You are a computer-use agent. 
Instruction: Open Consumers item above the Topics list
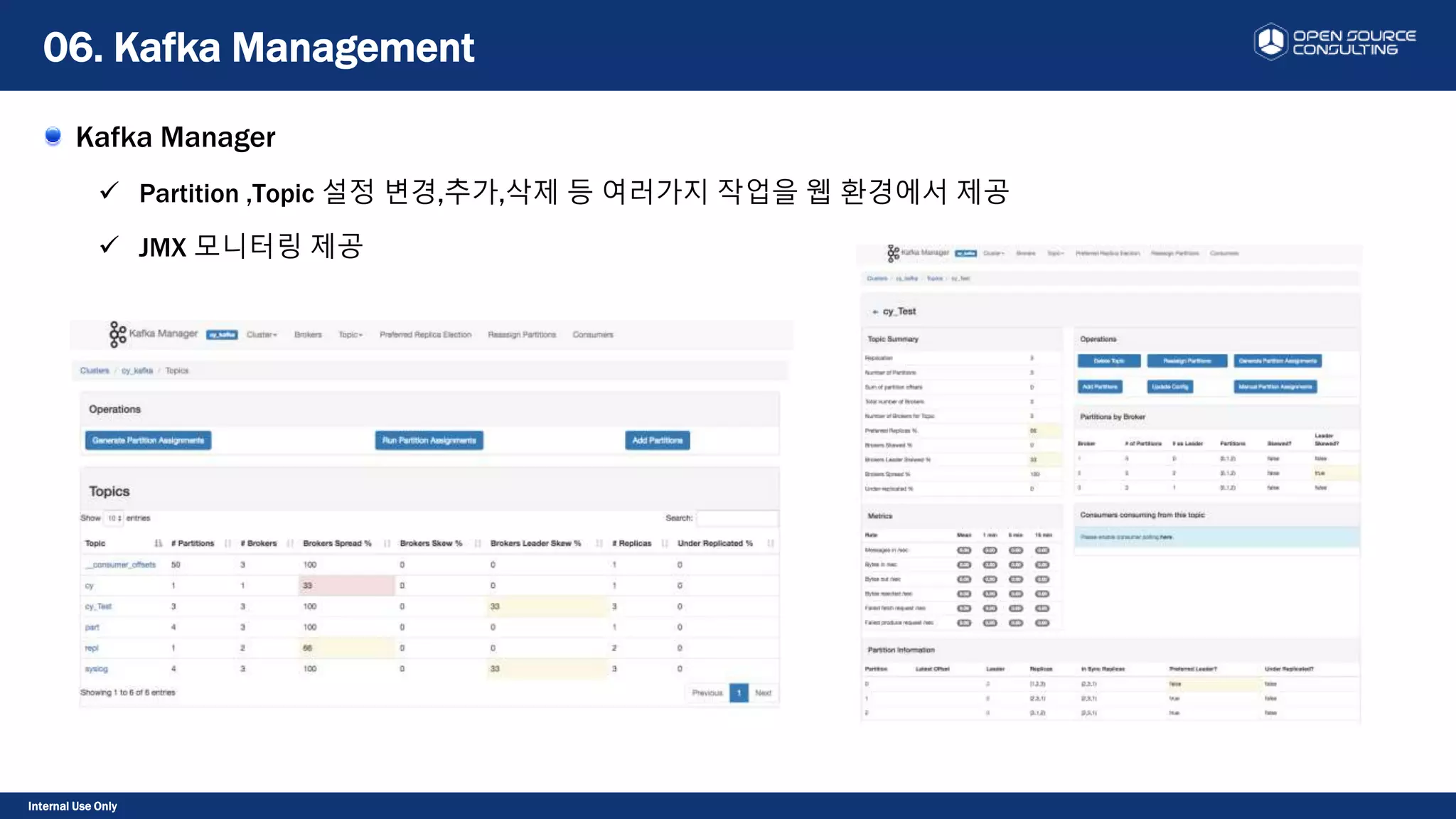(592, 335)
